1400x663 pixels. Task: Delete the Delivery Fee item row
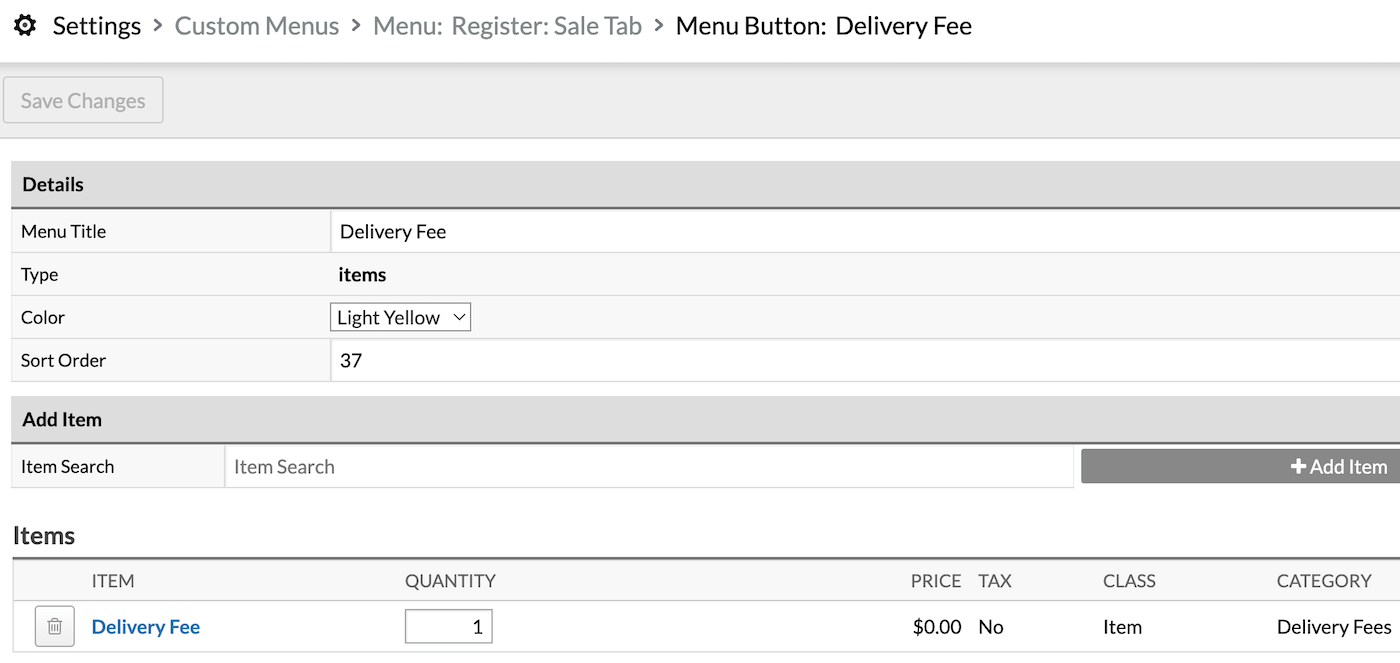[x=55, y=627]
